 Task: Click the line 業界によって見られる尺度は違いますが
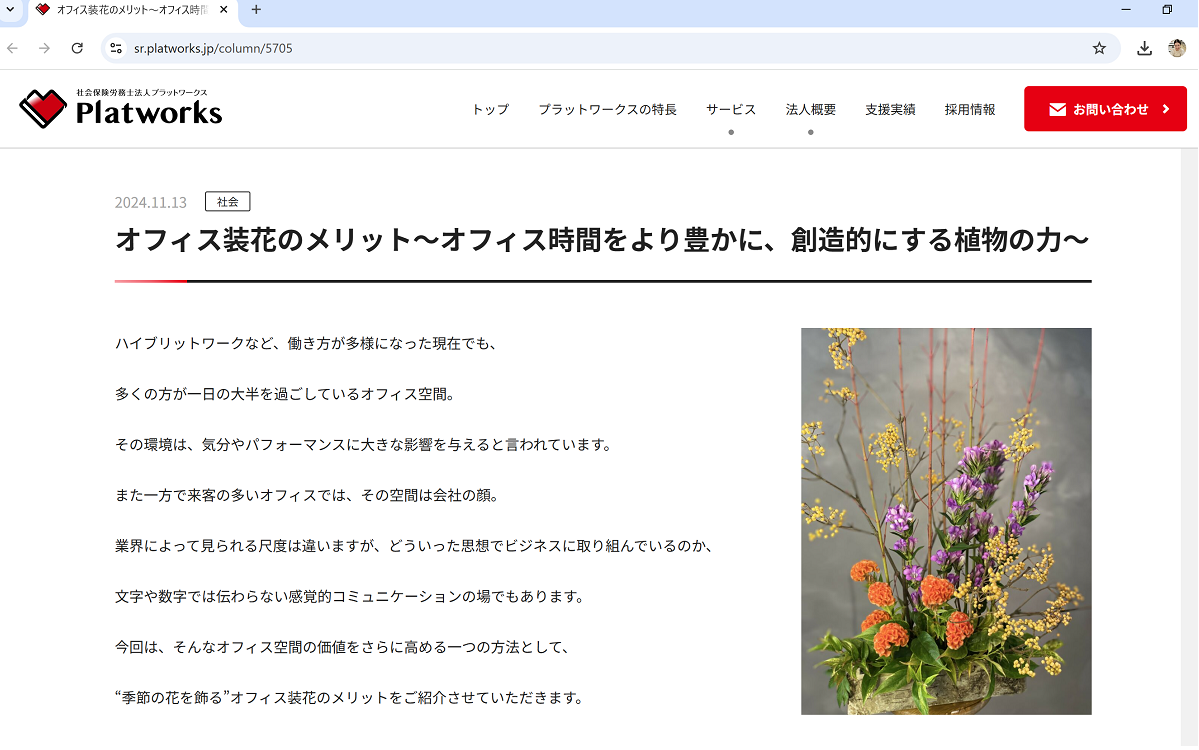[x=415, y=546]
